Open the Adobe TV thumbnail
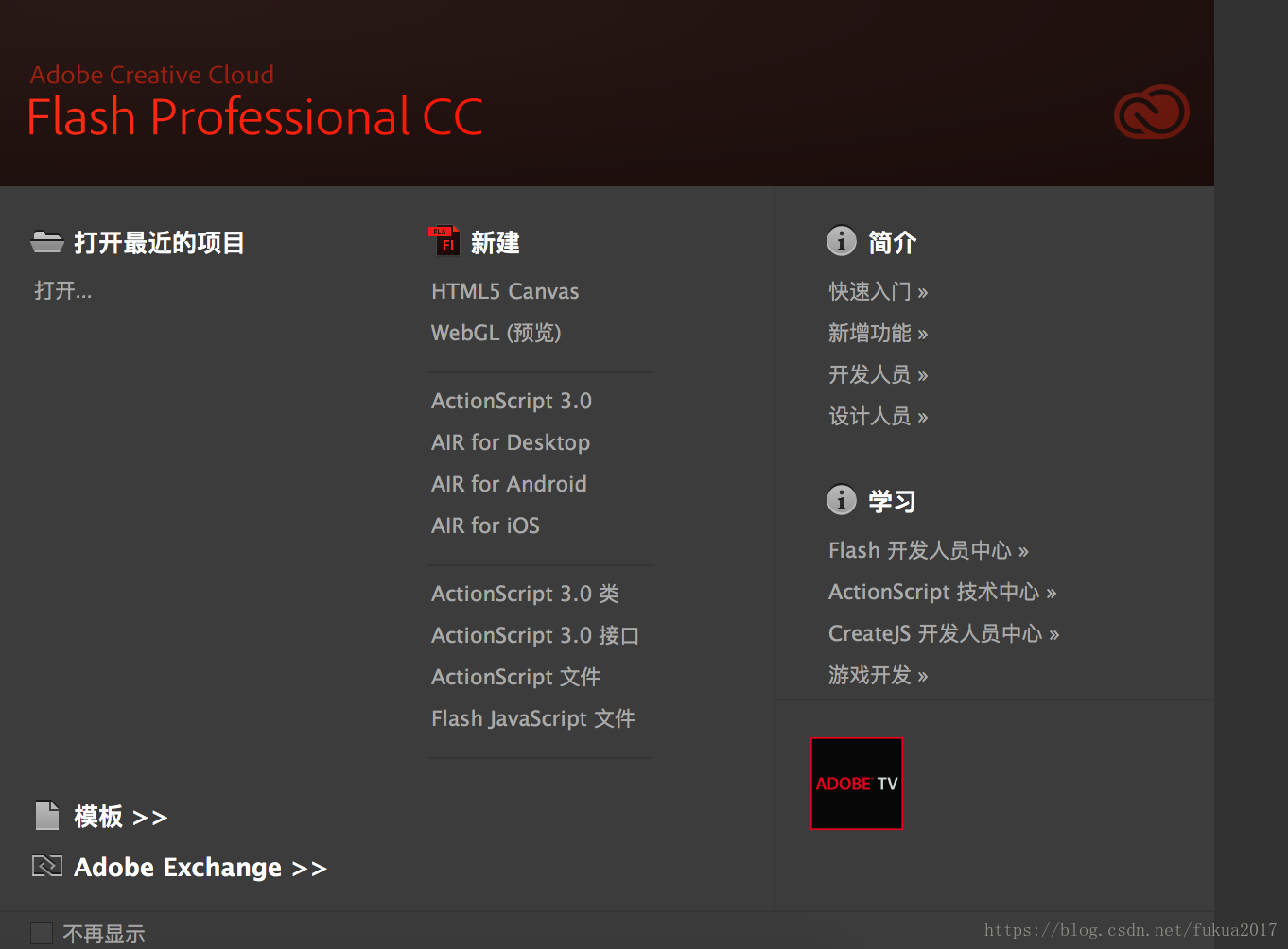This screenshot has height=949, width=1288. [x=857, y=784]
